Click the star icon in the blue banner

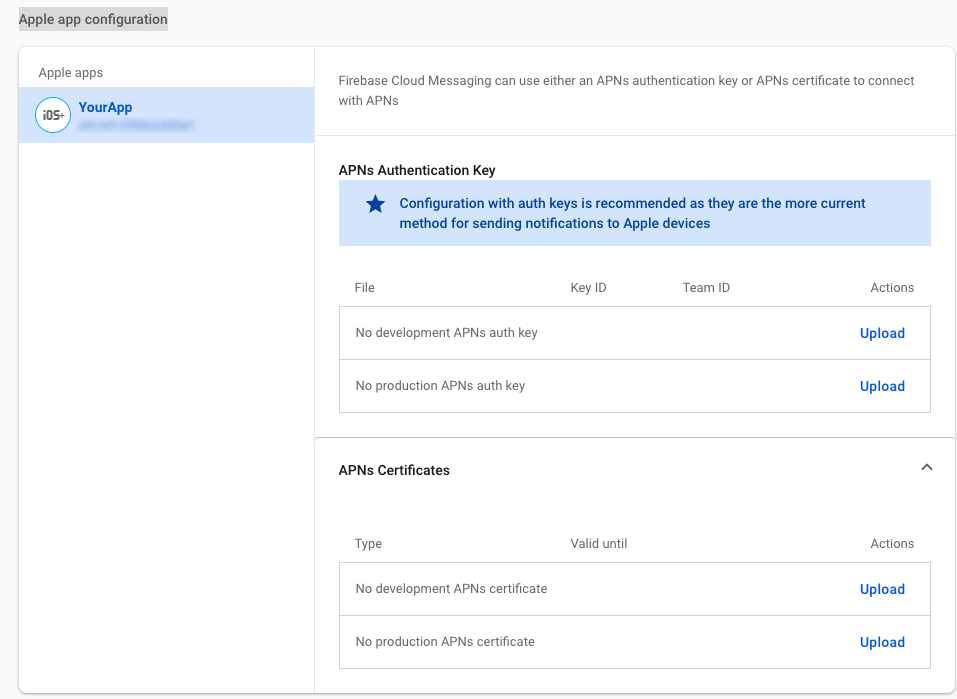click(375, 204)
